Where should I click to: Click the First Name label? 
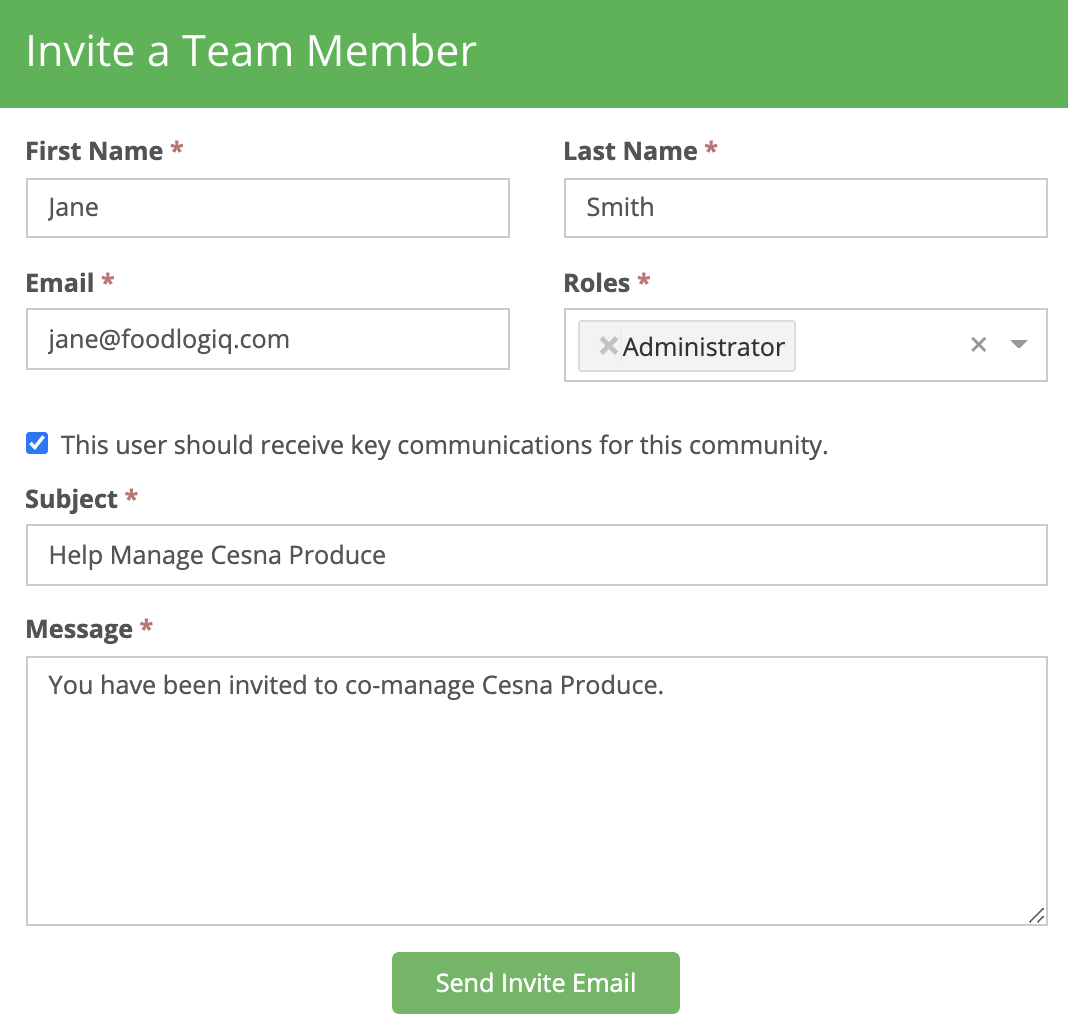(x=94, y=151)
